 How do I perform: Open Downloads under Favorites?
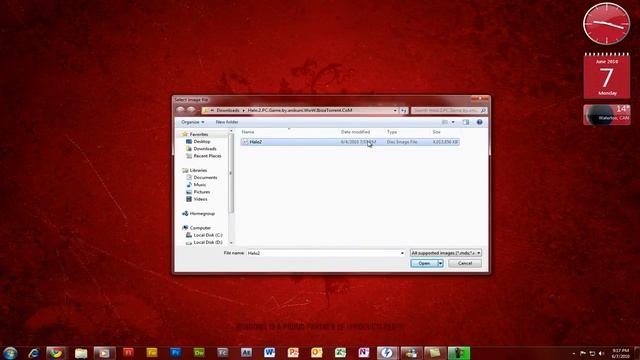pyautogui.click(x=204, y=149)
